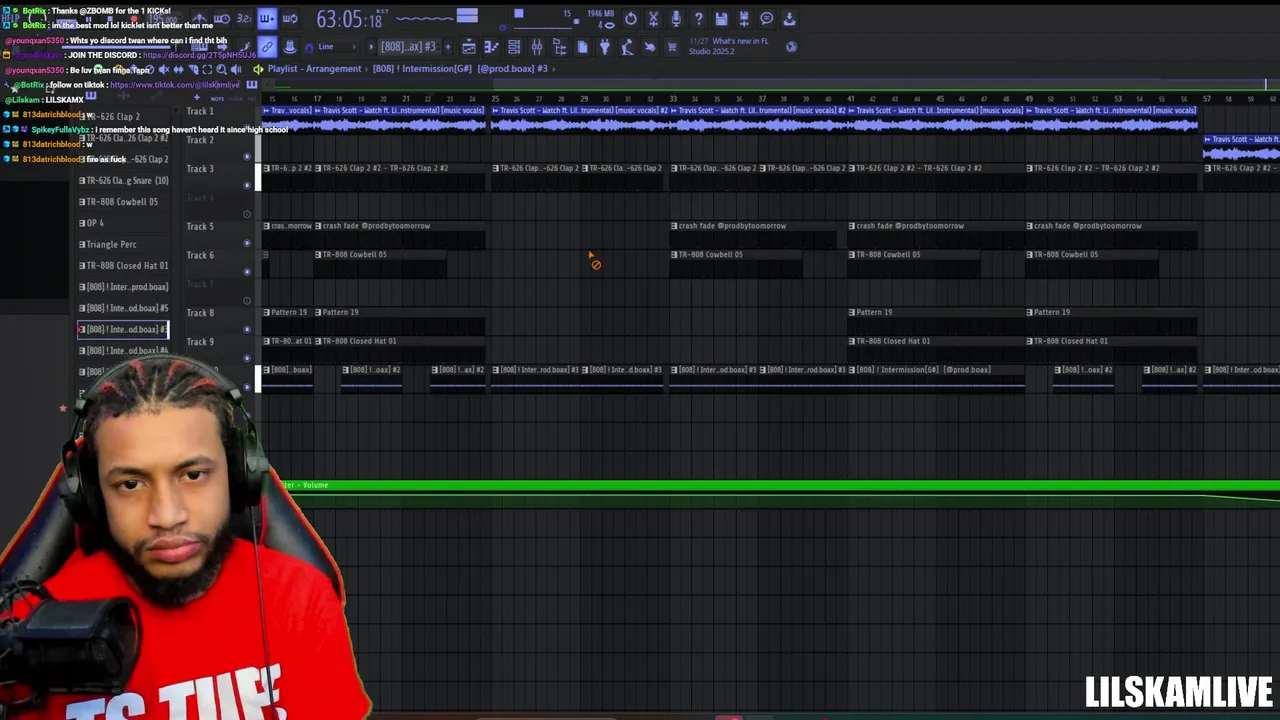
Task: Click the countdown 3.2 icon
Action: coord(244,19)
